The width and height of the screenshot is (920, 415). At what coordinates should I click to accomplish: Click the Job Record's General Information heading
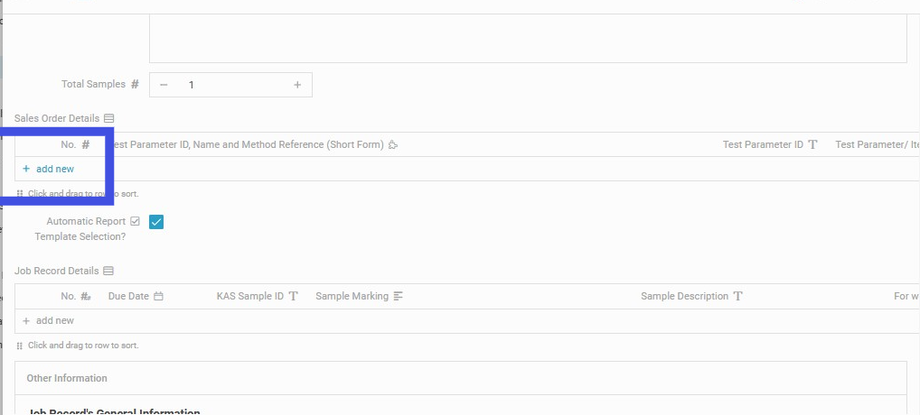(114, 411)
